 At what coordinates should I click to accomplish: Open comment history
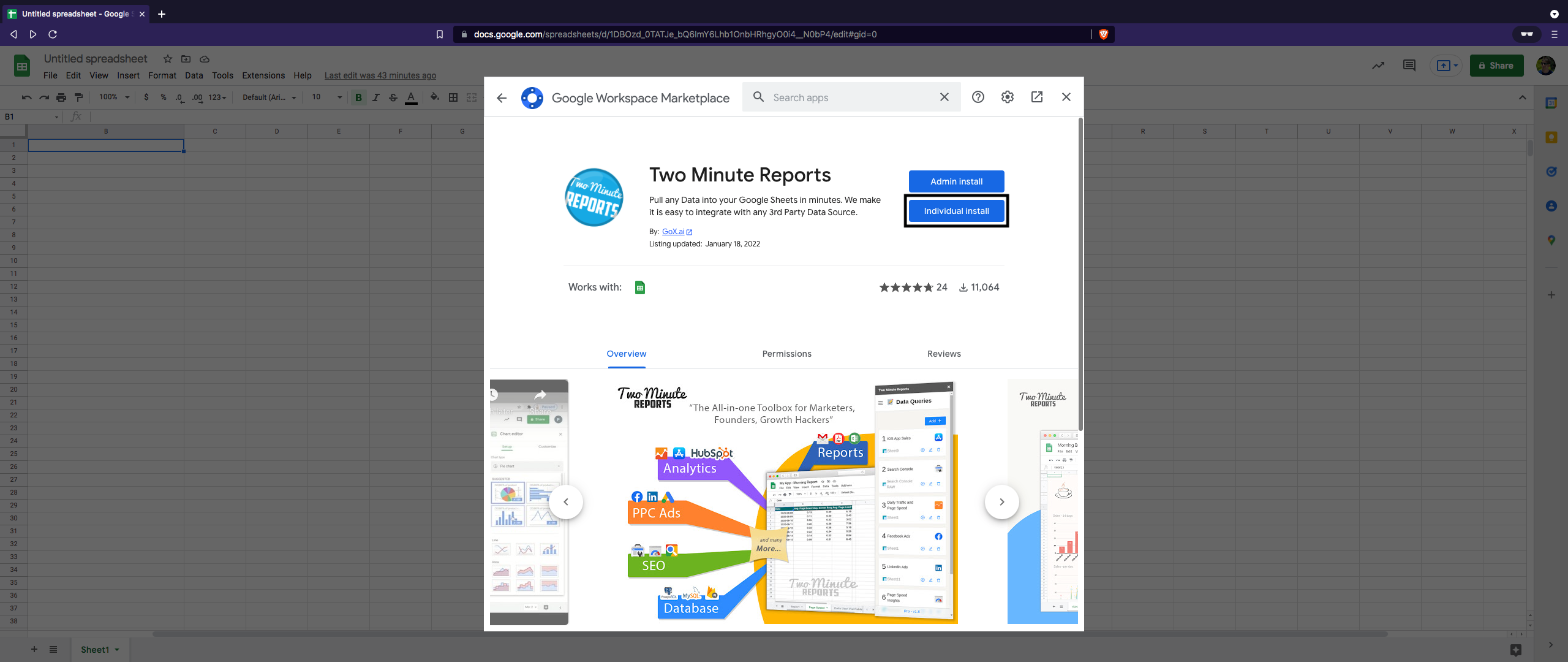pos(1409,65)
